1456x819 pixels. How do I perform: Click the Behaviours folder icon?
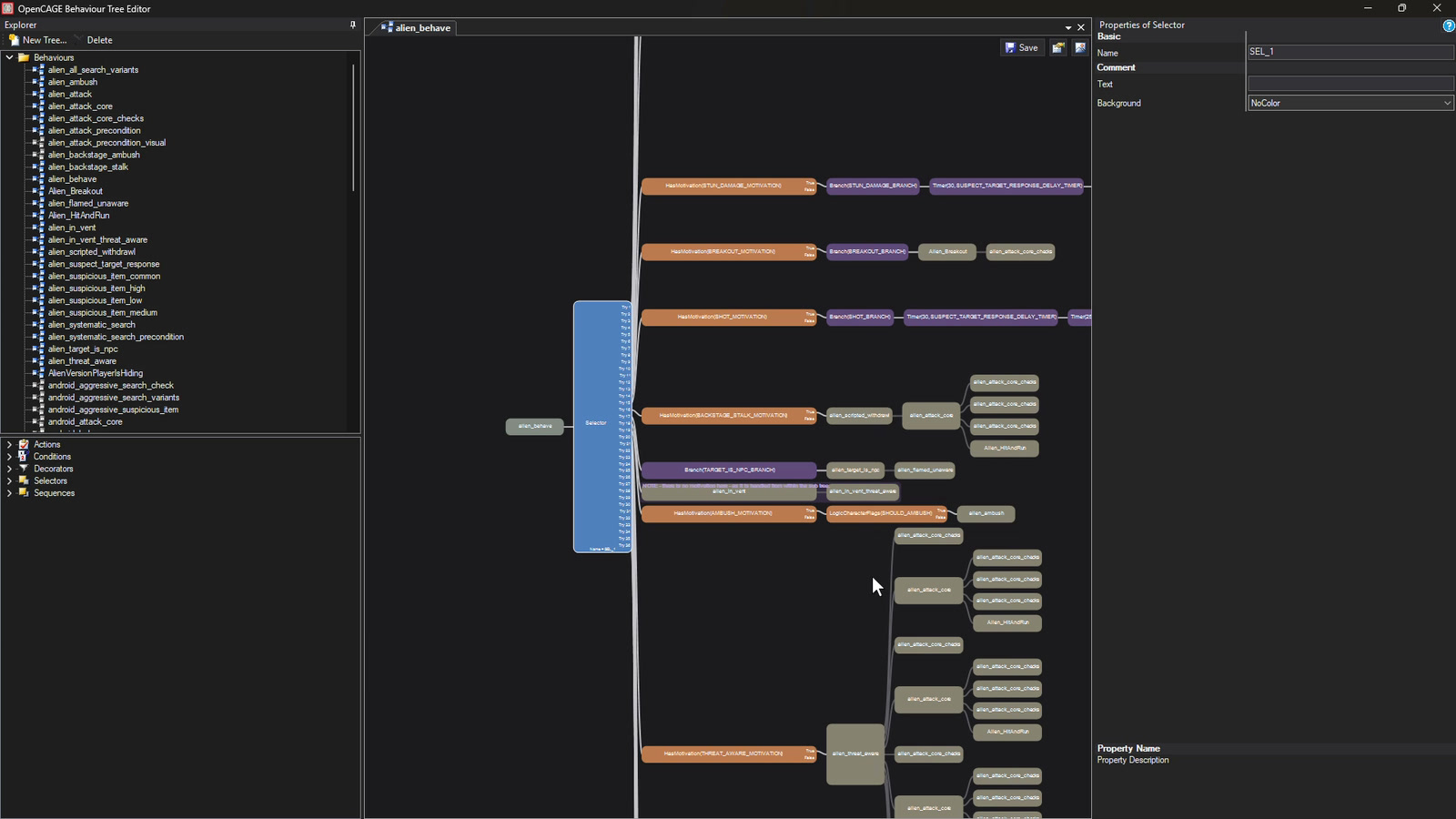click(x=24, y=57)
